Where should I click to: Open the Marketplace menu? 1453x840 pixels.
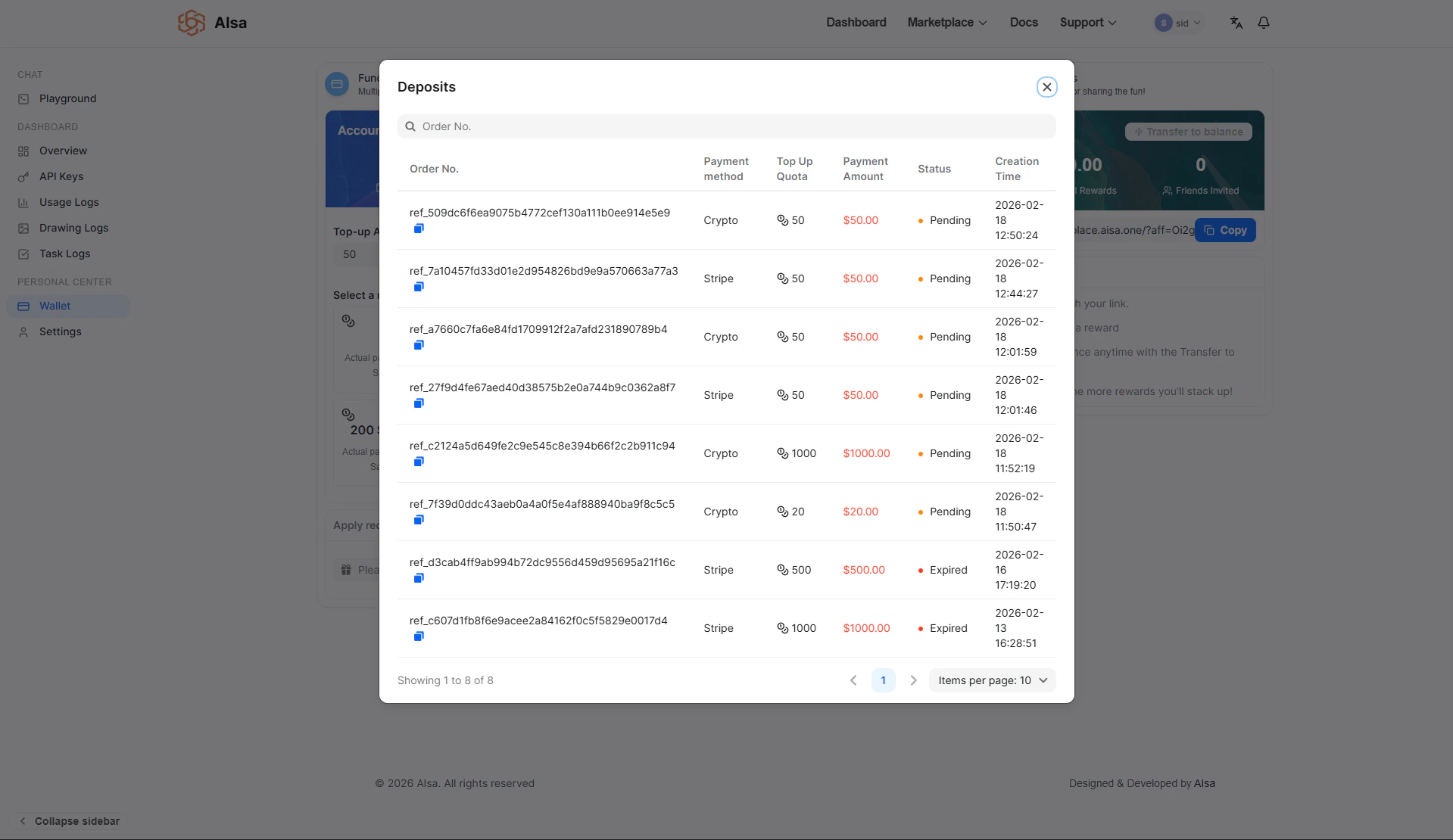946,23
